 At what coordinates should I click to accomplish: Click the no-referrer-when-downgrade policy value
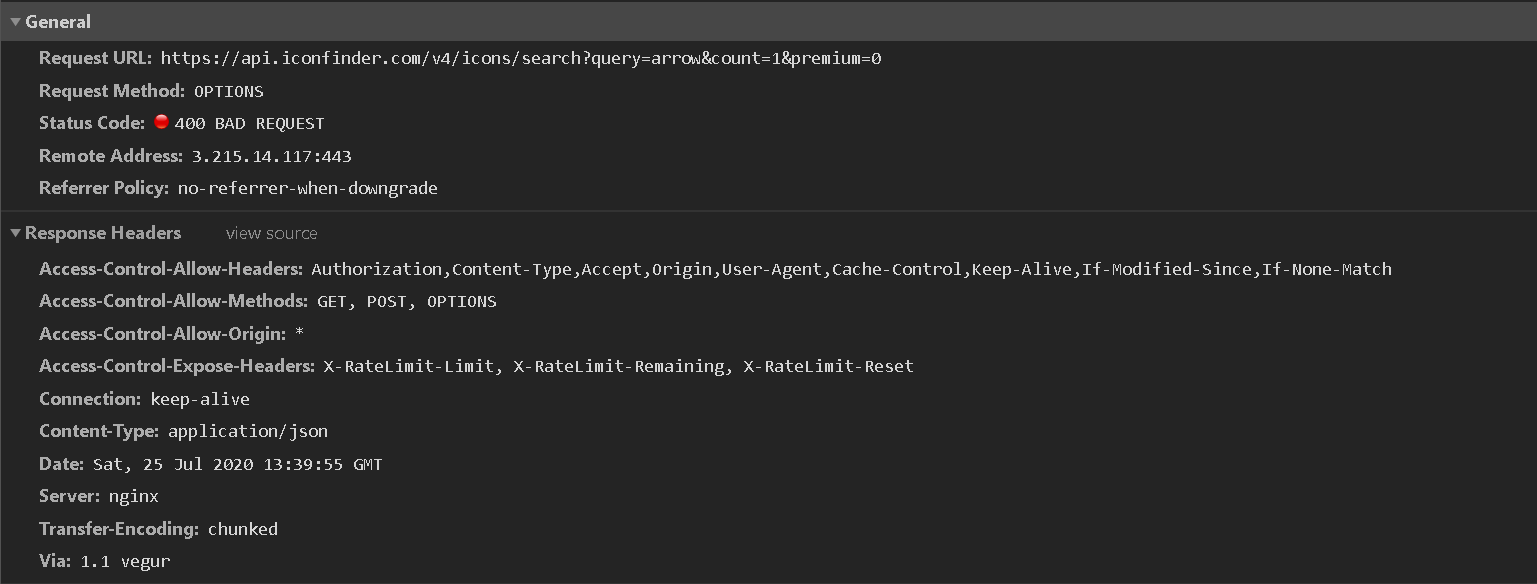308,188
